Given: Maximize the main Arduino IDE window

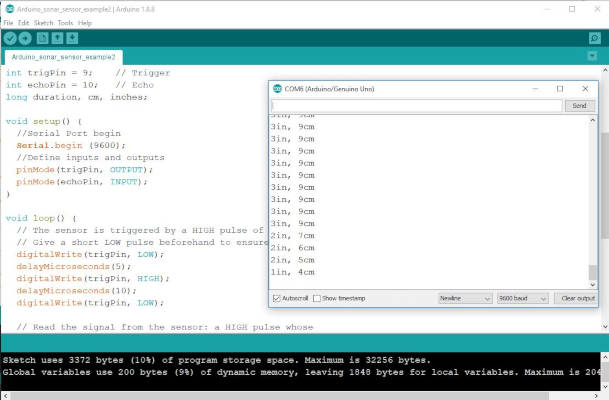Looking at the screenshot, I should tap(572, 9).
